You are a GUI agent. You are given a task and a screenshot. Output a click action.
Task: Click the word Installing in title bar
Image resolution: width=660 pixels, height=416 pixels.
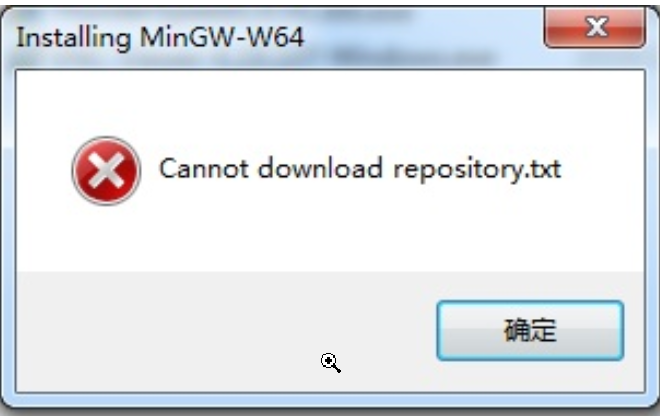click(73, 38)
